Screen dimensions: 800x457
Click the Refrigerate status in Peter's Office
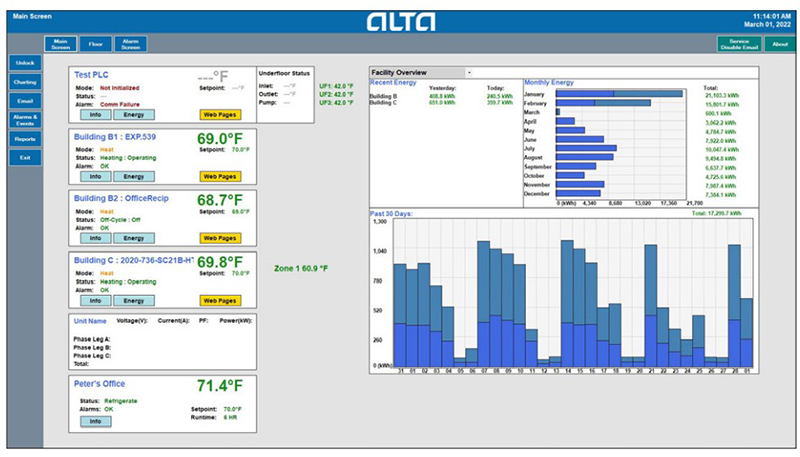120,401
